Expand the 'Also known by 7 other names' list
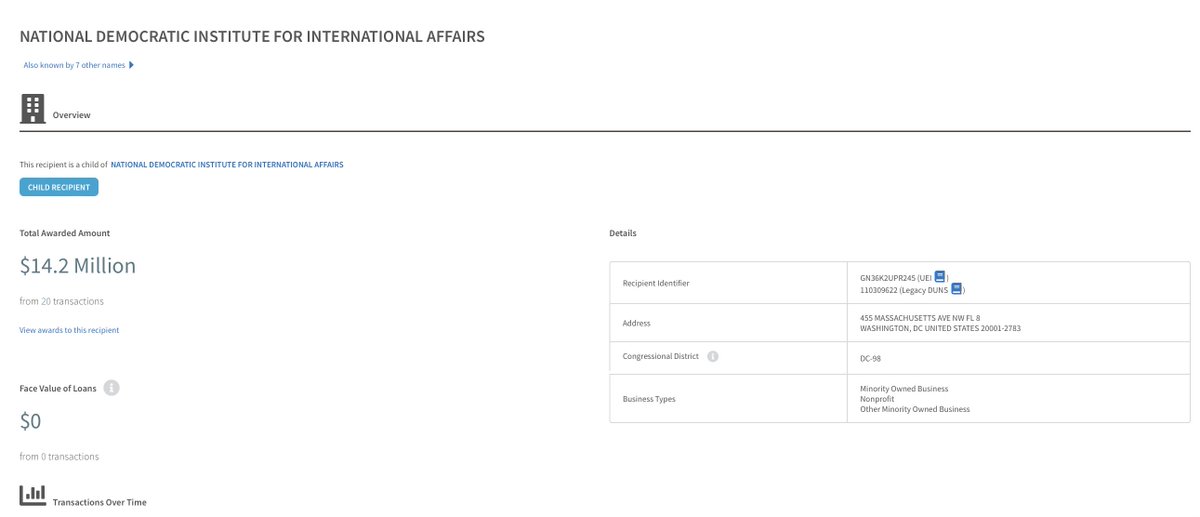1200x517 pixels. click(x=74, y=66)
